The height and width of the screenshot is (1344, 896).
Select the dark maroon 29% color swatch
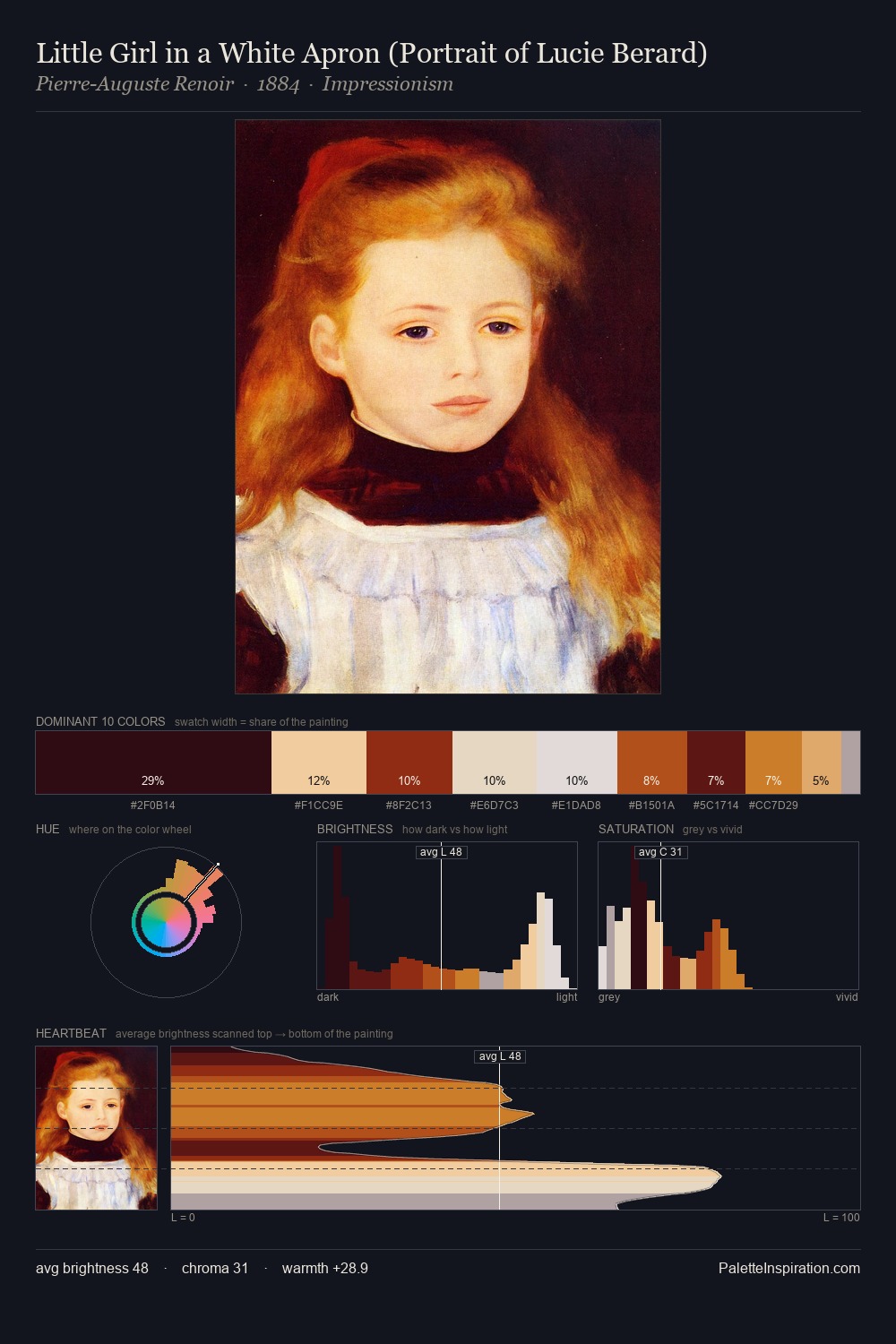(x=153, y=762)
